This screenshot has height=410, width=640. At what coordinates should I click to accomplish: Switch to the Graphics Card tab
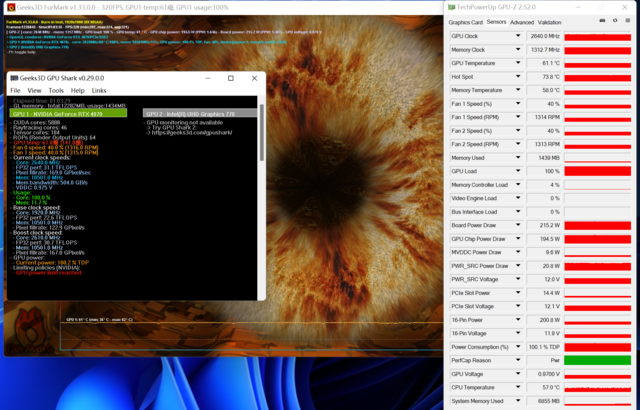465,22
